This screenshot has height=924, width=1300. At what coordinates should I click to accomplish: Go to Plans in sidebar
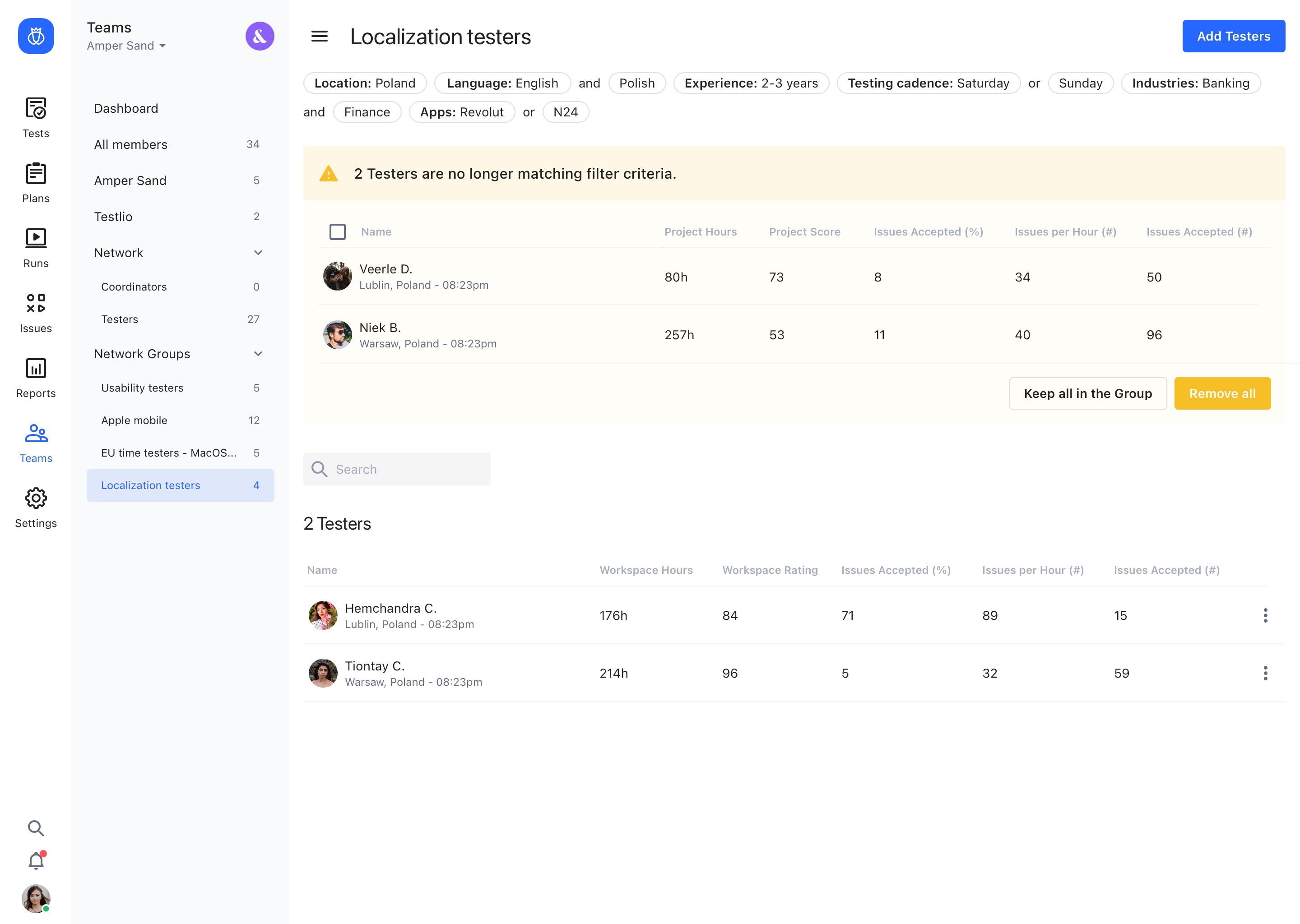36,182
